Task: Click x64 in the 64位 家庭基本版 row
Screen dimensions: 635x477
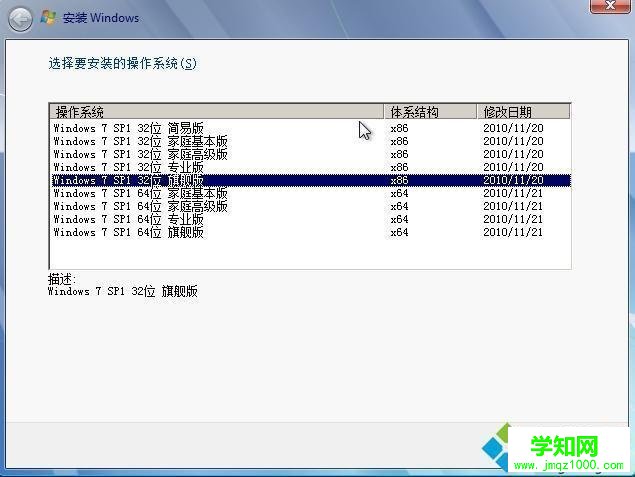Action: 399,193
